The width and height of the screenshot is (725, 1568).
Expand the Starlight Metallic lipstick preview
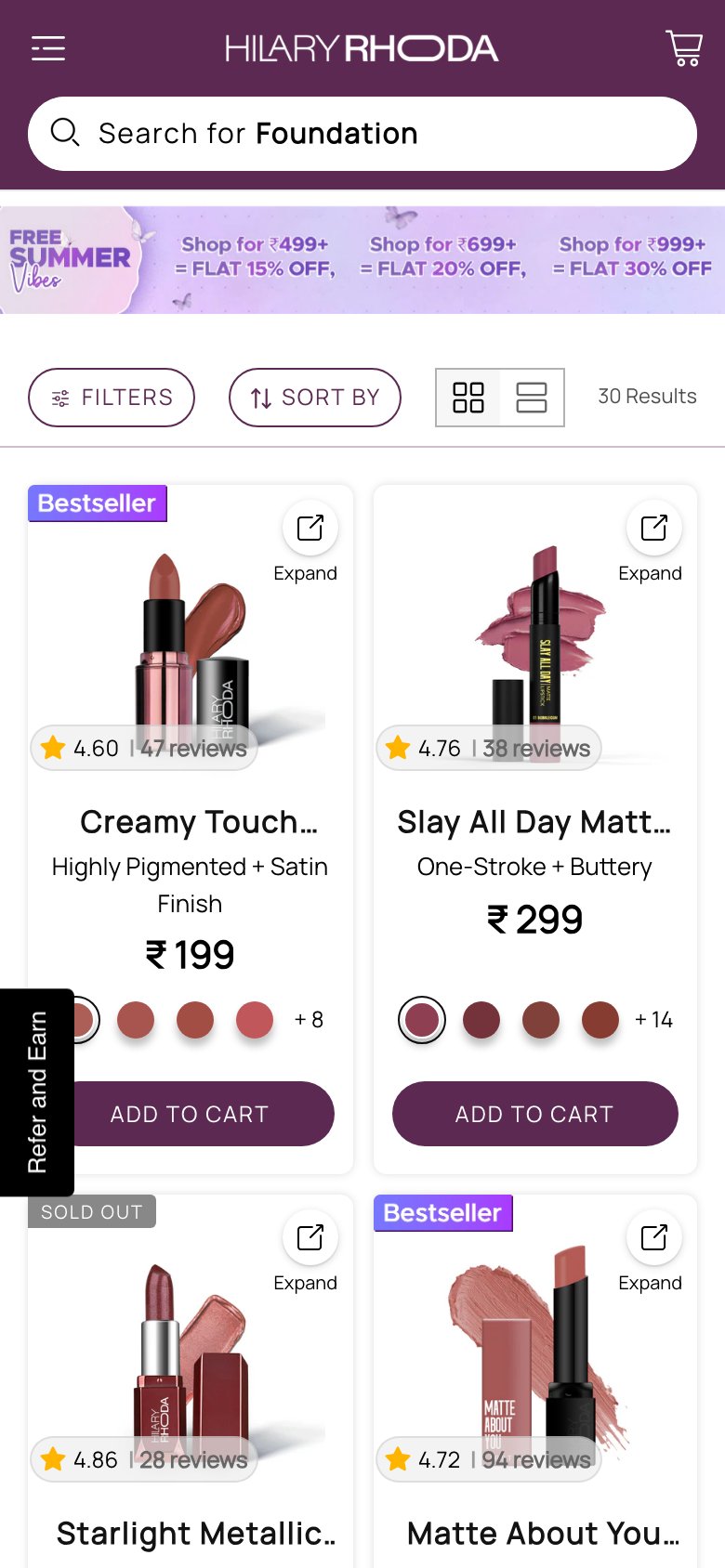[310, 1237]
